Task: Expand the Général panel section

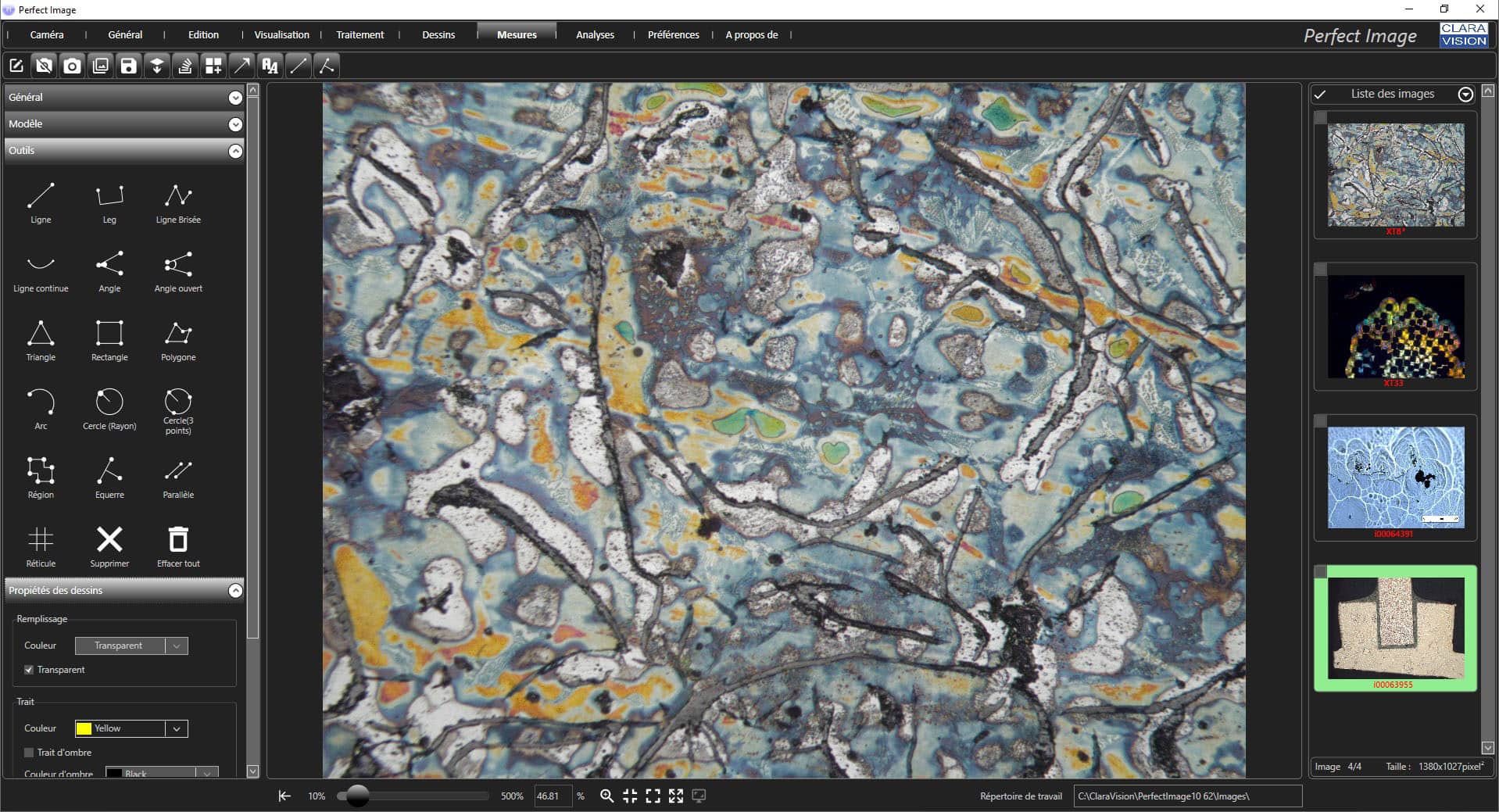Action: click(x=235, y=98)
